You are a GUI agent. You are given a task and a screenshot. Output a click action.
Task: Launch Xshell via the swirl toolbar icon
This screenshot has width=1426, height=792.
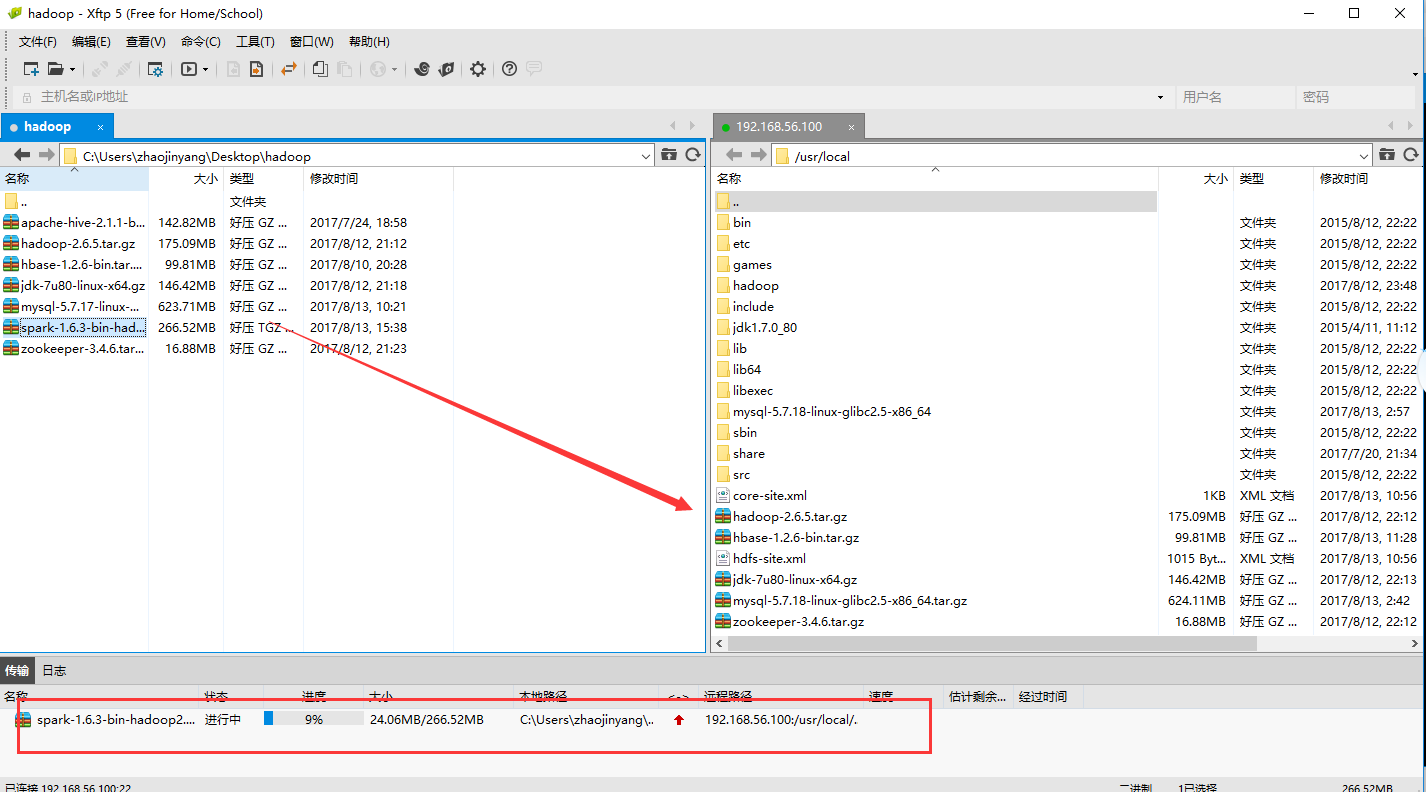click(x=422, y=69)
